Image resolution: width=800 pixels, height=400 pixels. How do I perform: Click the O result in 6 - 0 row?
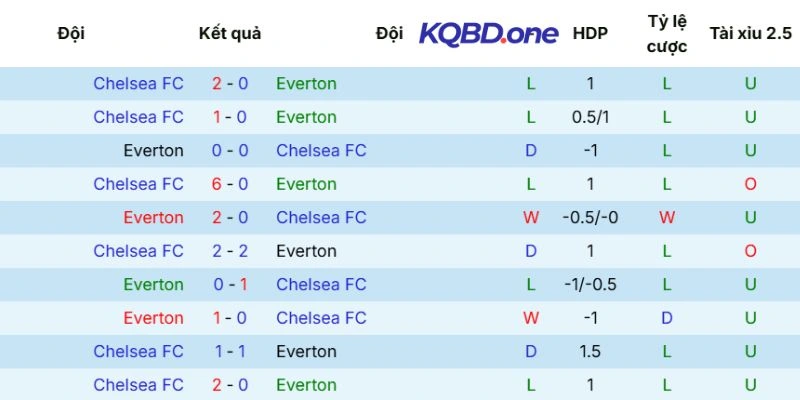click(x=750, y=184)
